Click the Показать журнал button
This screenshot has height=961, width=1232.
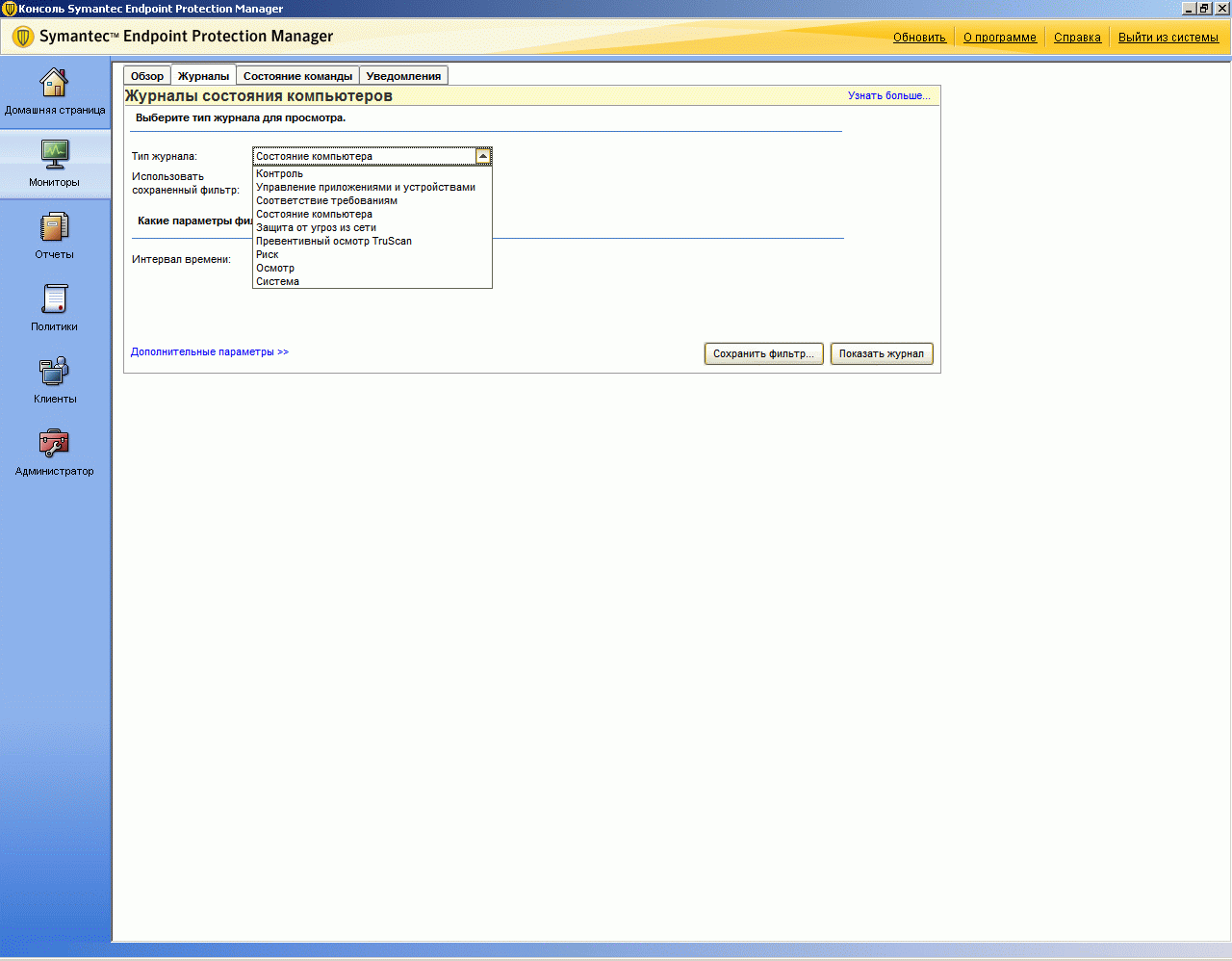pos(882,353)
